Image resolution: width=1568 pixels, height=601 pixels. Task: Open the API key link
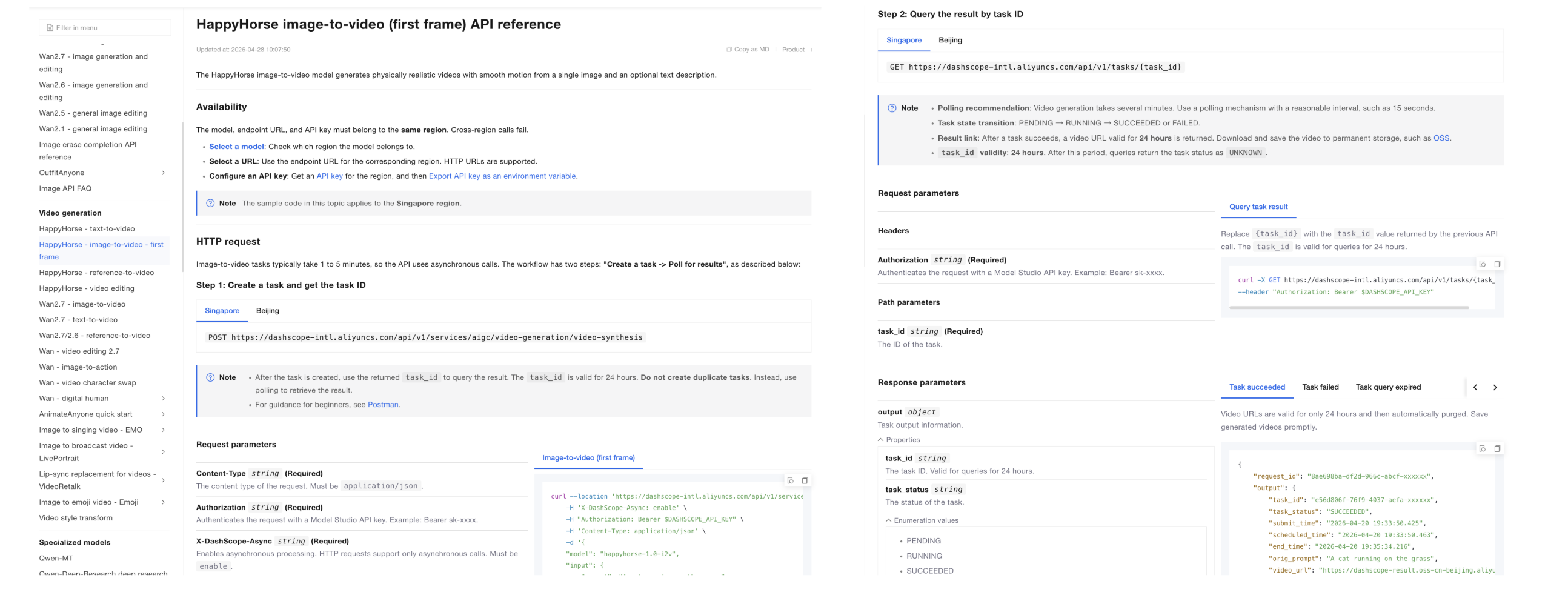click(x=330, y=176)
